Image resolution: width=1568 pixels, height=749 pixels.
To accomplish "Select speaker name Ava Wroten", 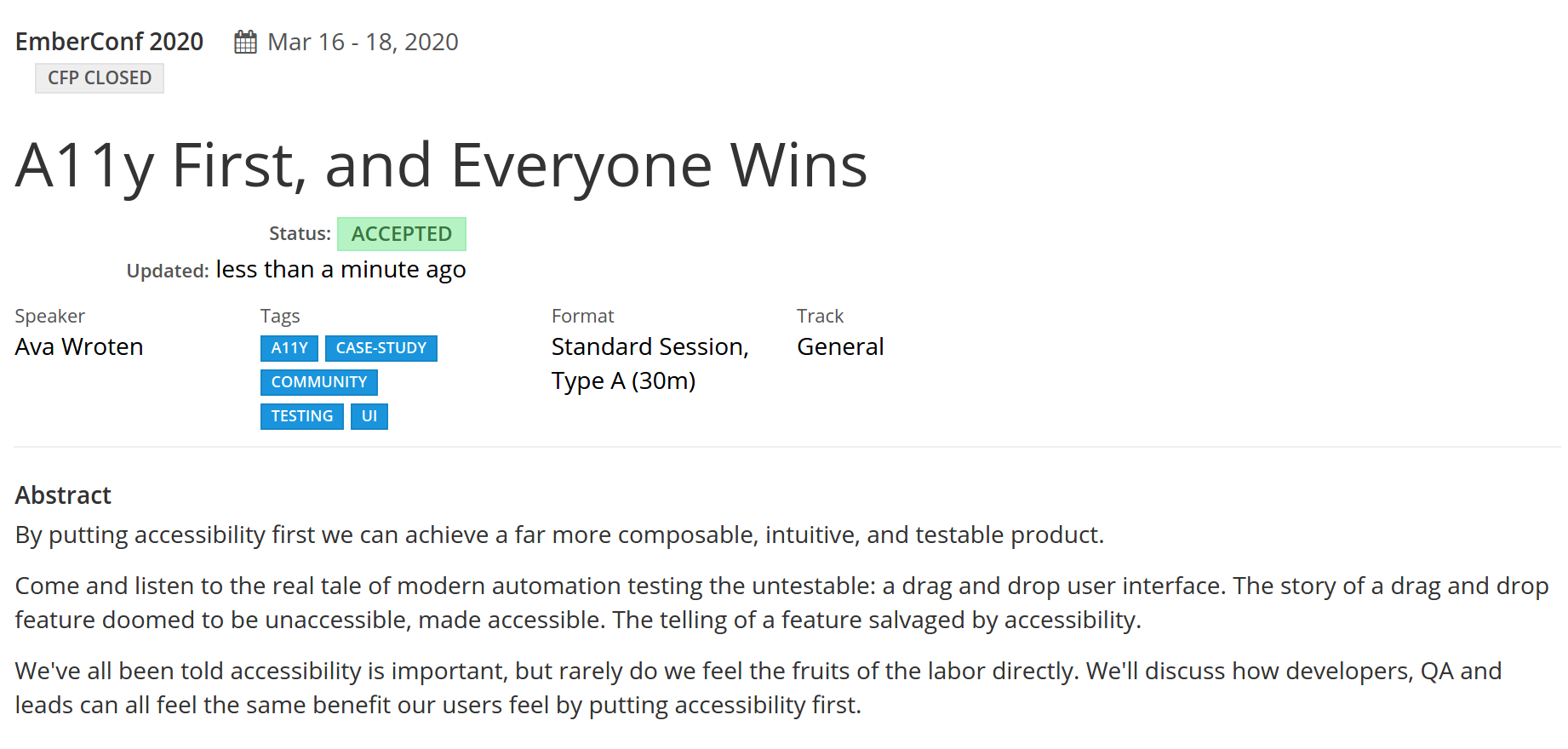I will click(x=79, y=347).
